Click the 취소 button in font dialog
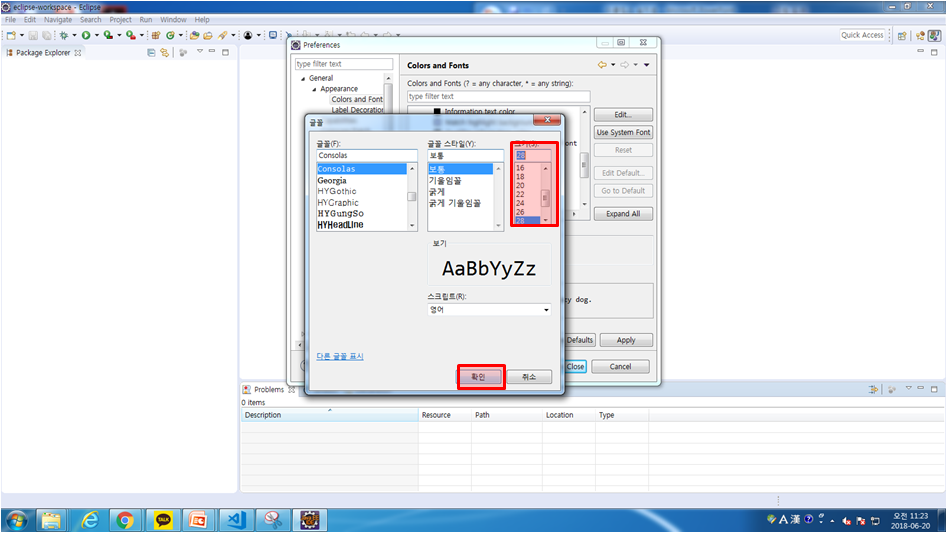 click(528, 377)
